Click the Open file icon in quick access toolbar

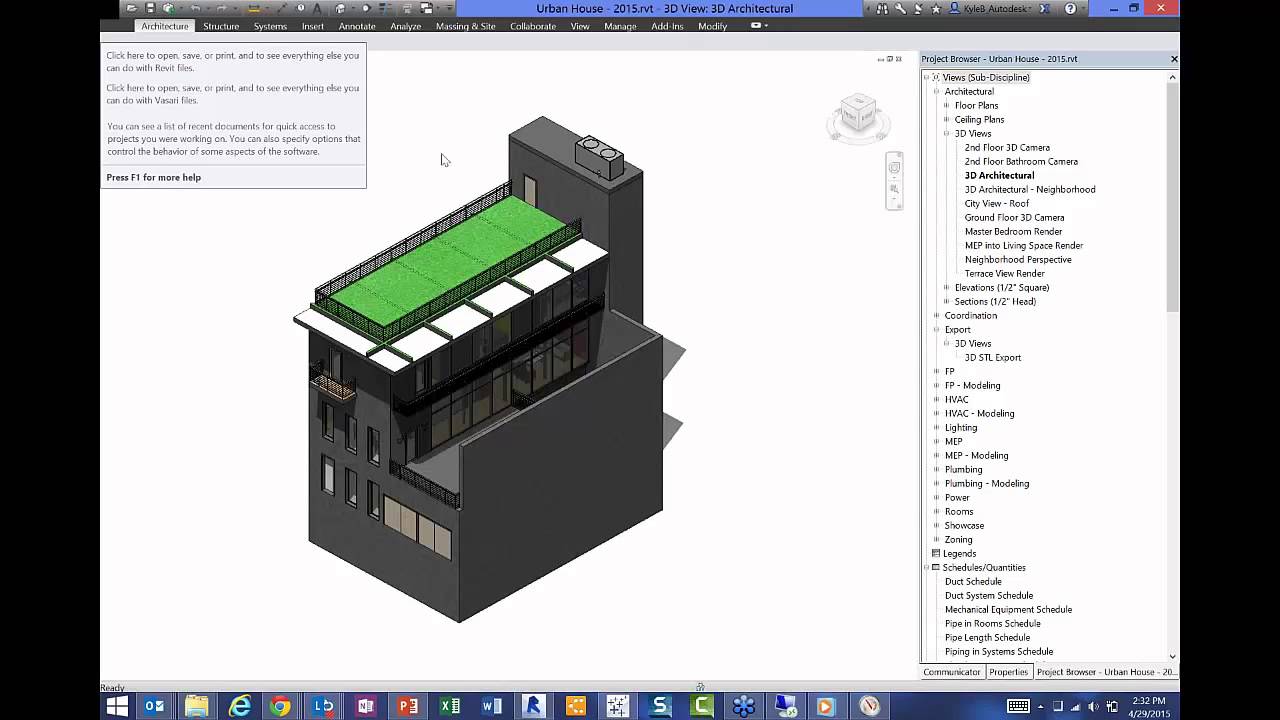pos(131,8)
